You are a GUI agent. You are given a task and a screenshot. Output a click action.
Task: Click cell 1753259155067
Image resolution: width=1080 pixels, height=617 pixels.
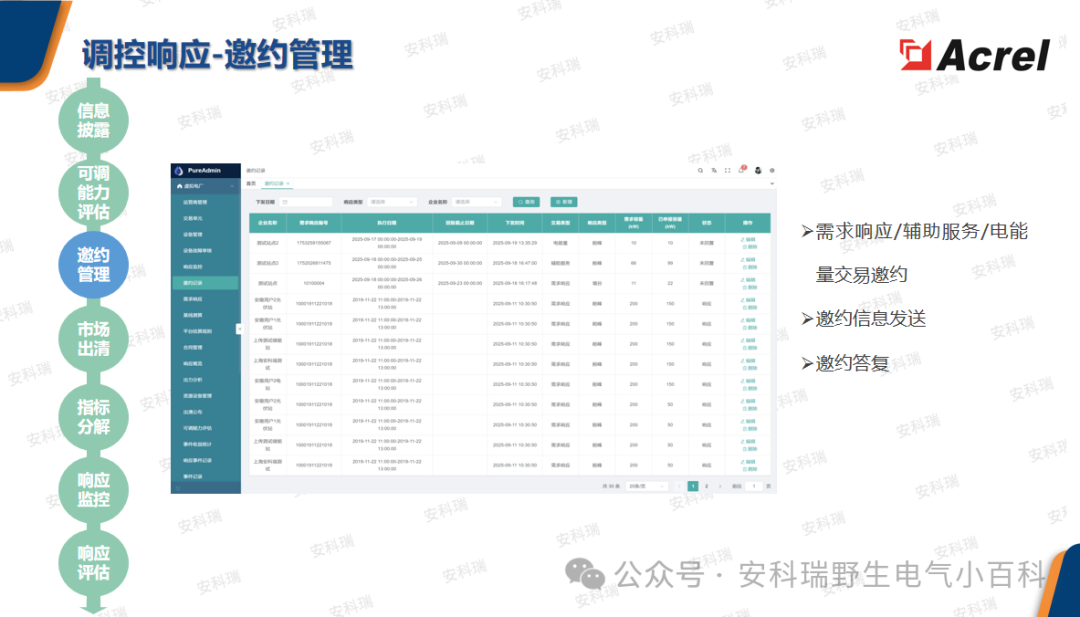coord(313,243)
